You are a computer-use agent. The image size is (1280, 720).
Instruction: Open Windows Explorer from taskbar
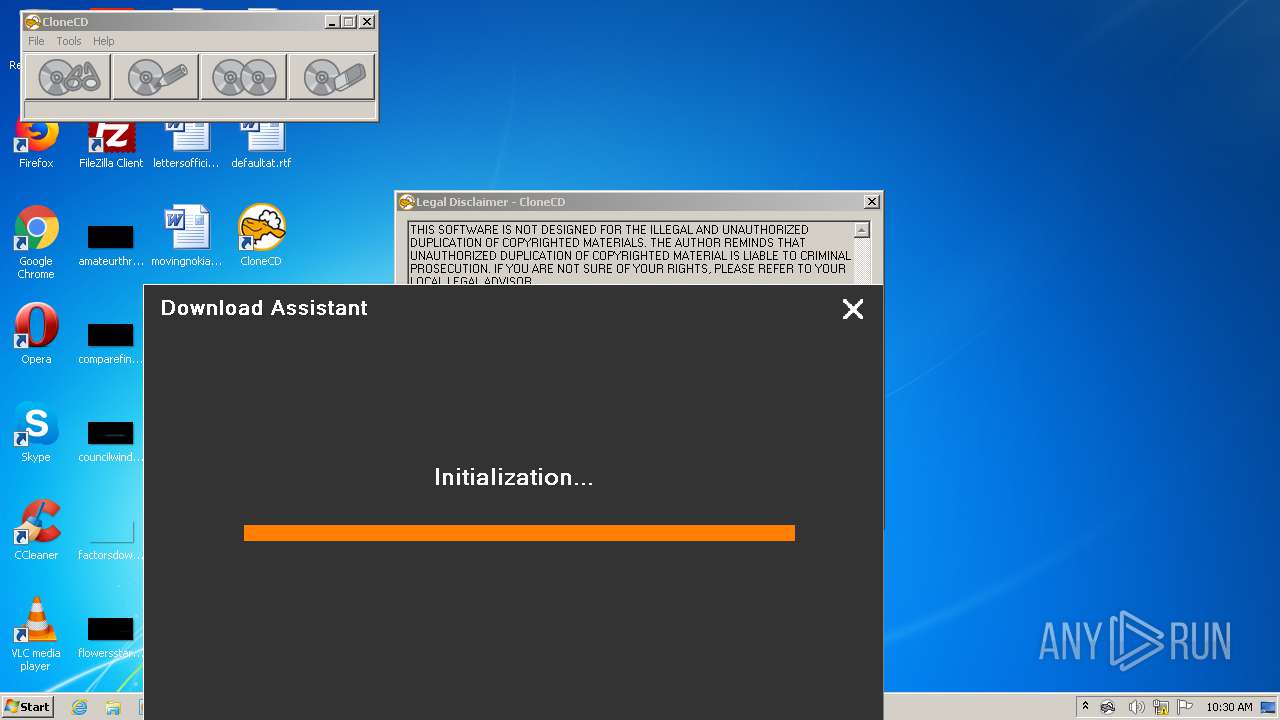tap(113, 707)
